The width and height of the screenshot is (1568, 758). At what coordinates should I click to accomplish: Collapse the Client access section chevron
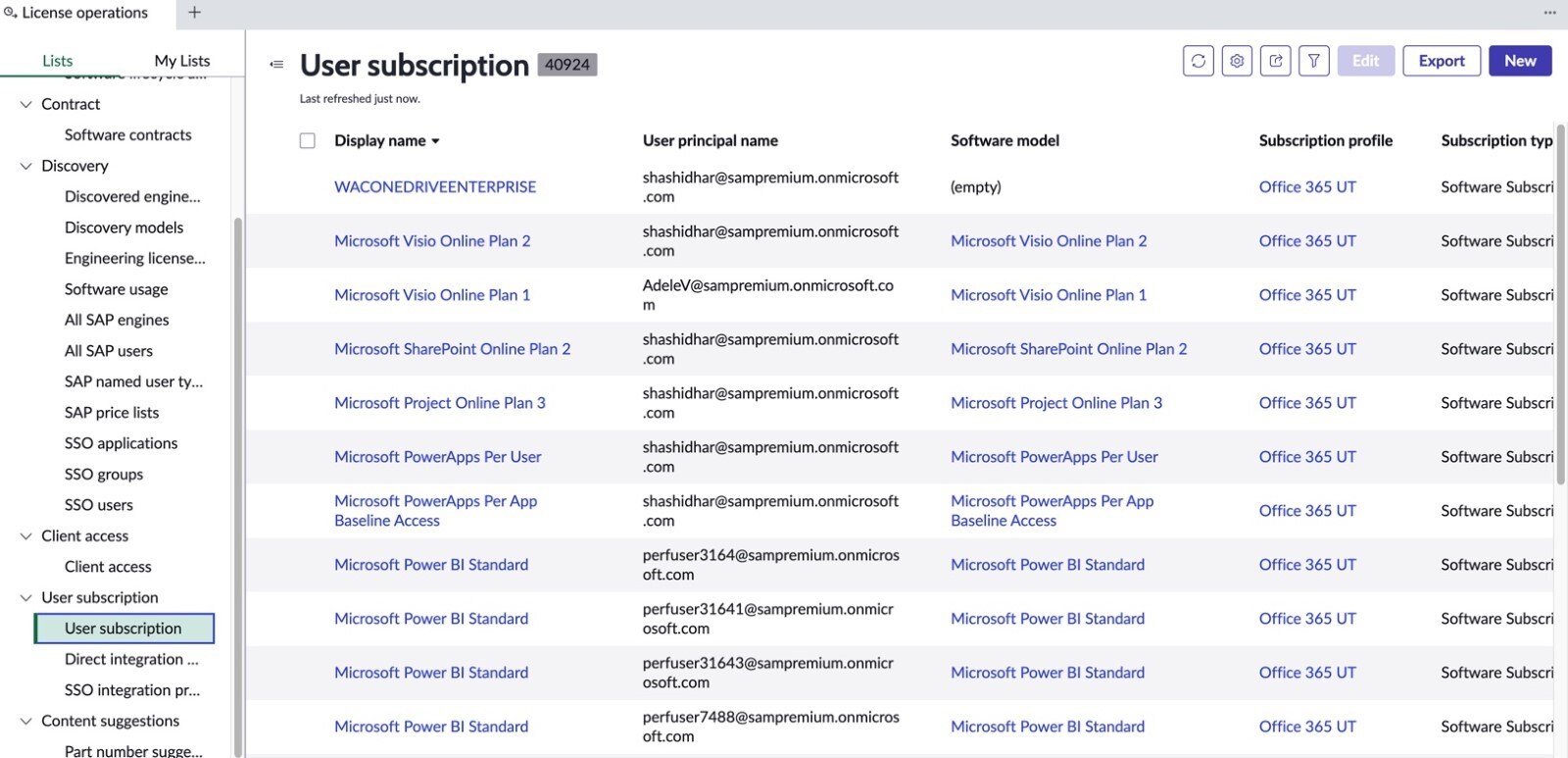[x=26, y=536]
